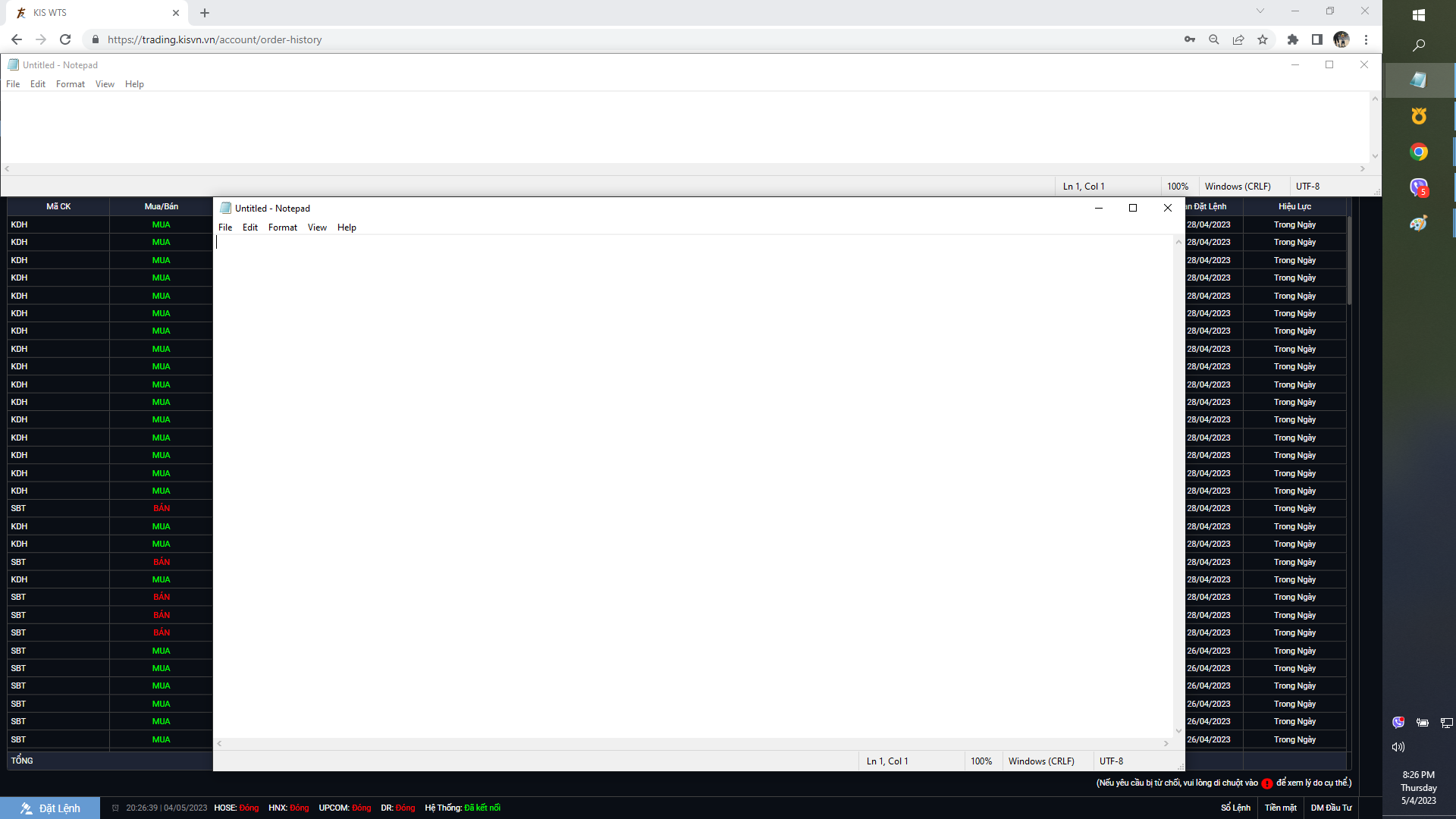The image size is (1456, 819).
Task: Click the share page icon in address bar
Action: pyautogui.click(x=1238, y=39)
